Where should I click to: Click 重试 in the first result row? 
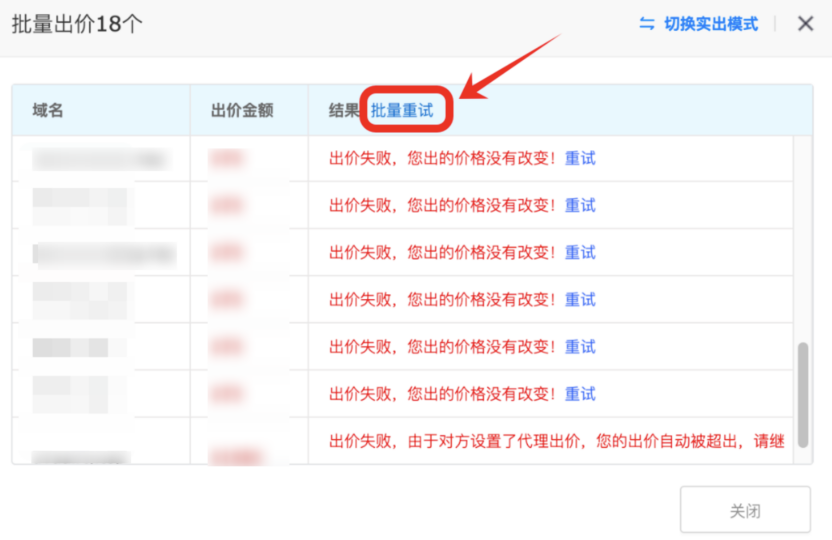pyautogui.click(x=580, y=158)
